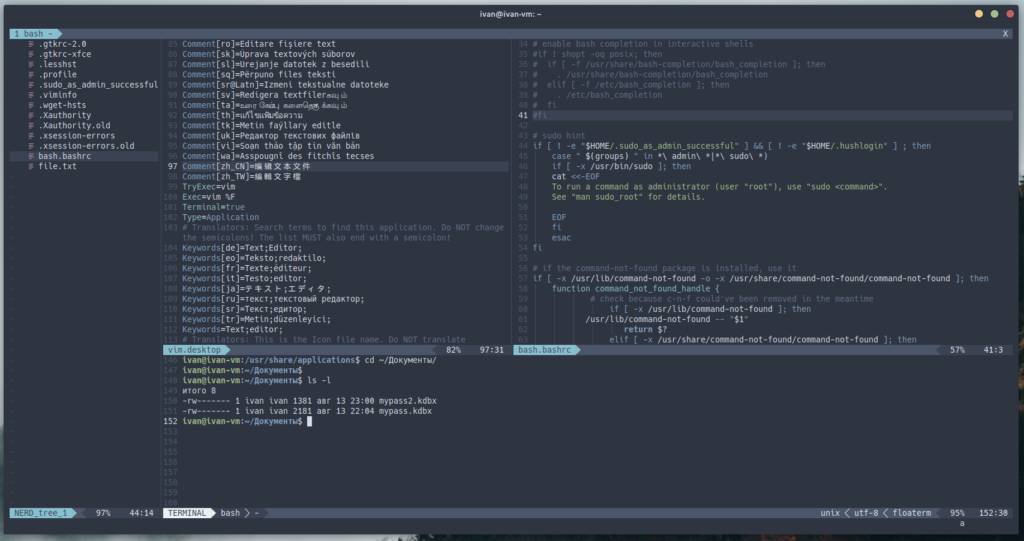The height and width of the screenshot is (541, 1024).
Task: Click the file icon beside .profile
Action: click(x=31, y=74)
